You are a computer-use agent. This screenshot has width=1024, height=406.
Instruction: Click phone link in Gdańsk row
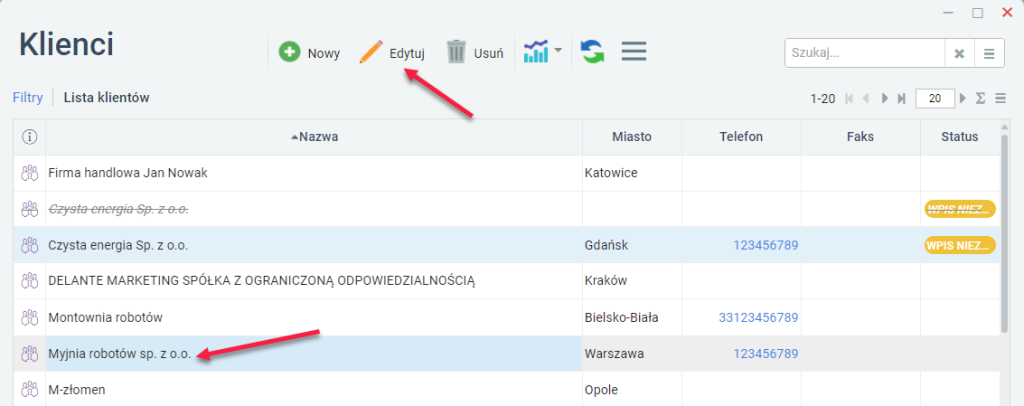point(765,245)
